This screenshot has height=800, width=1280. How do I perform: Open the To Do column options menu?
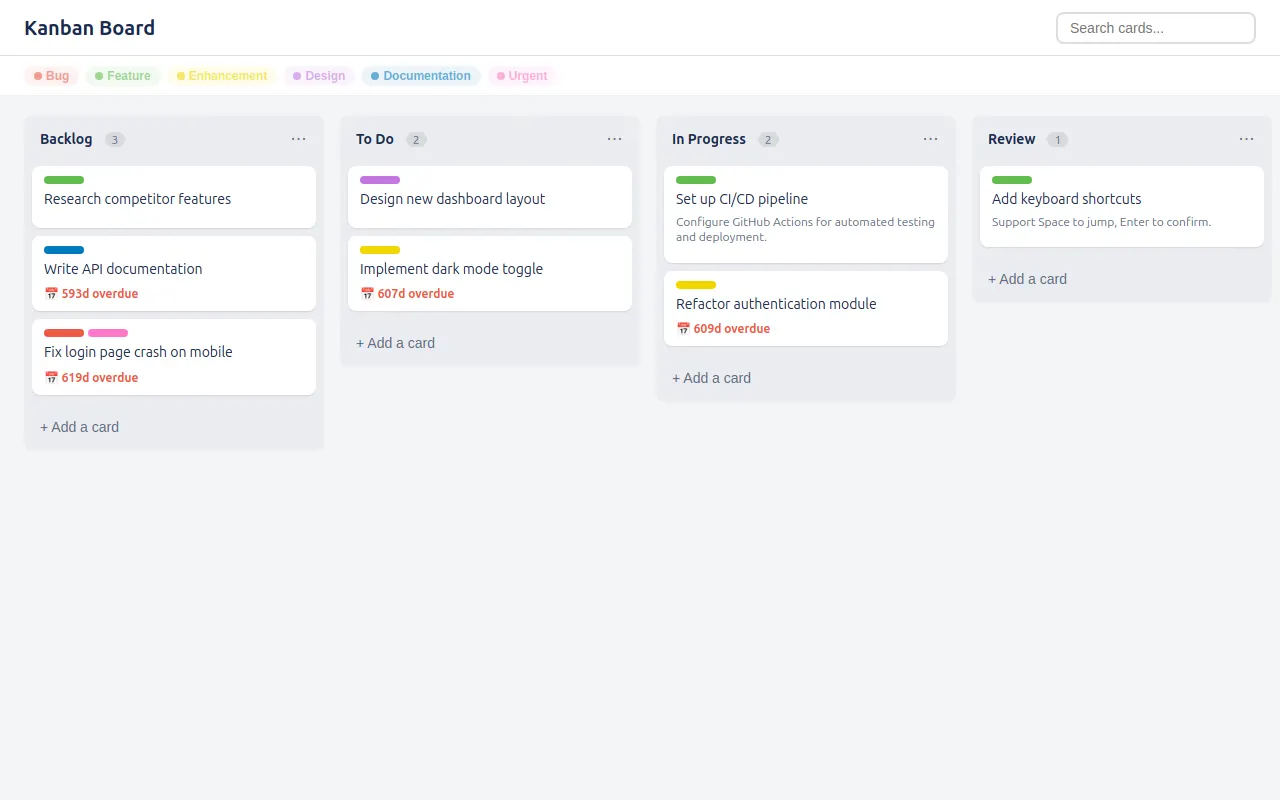click(615, 139)
